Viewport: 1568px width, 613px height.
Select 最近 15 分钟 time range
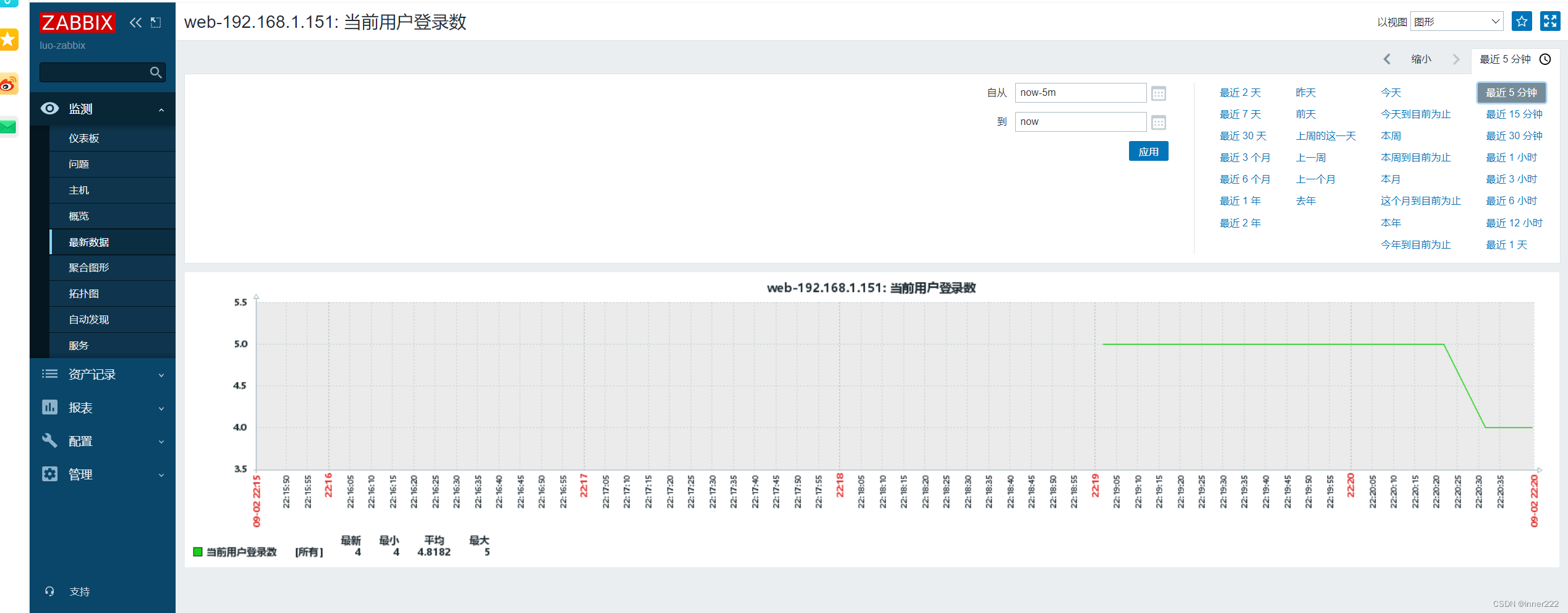point(1514,114)
